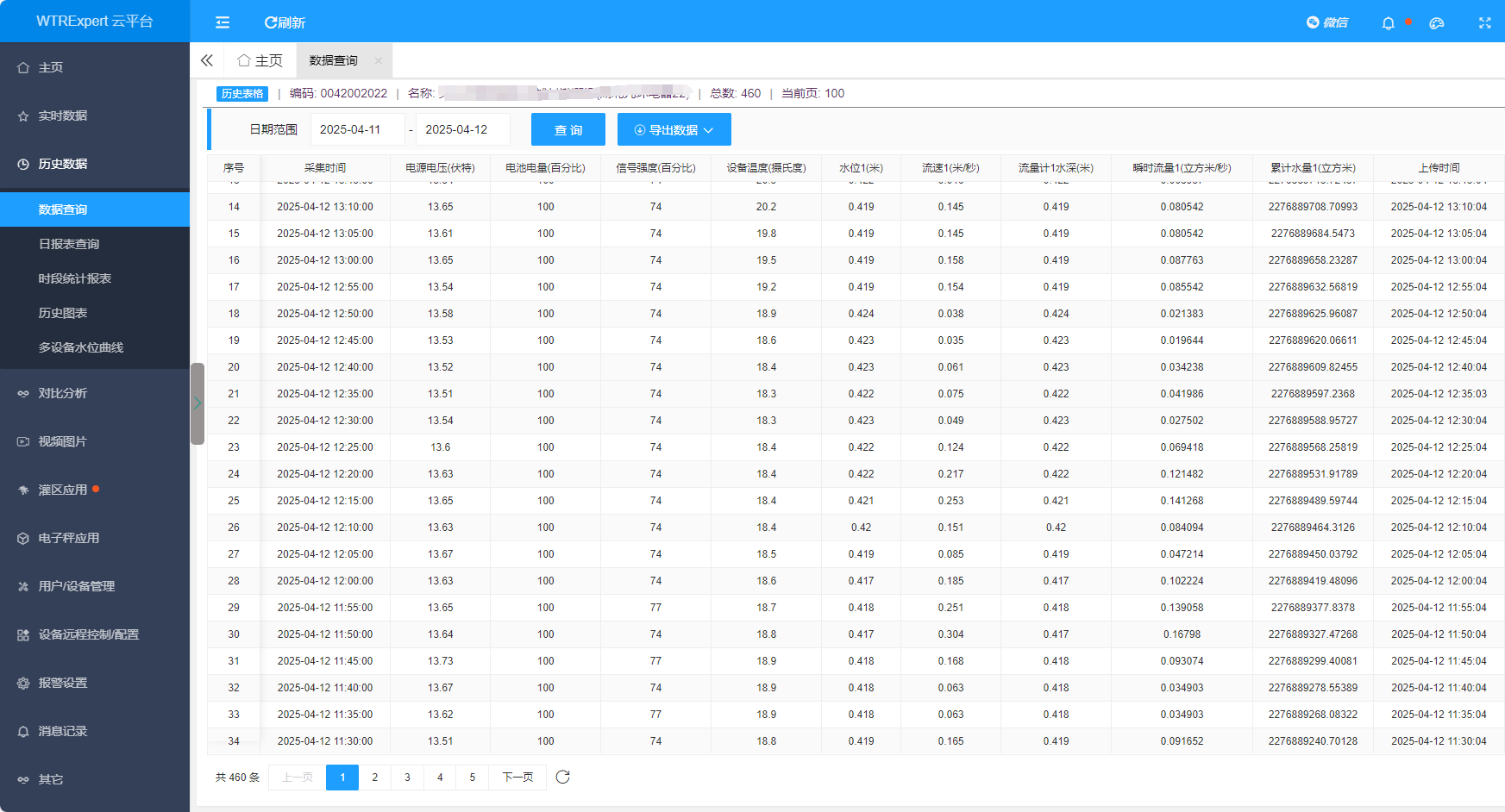Click upload time 2025-04-12 12:35:03

[1439, 394]
